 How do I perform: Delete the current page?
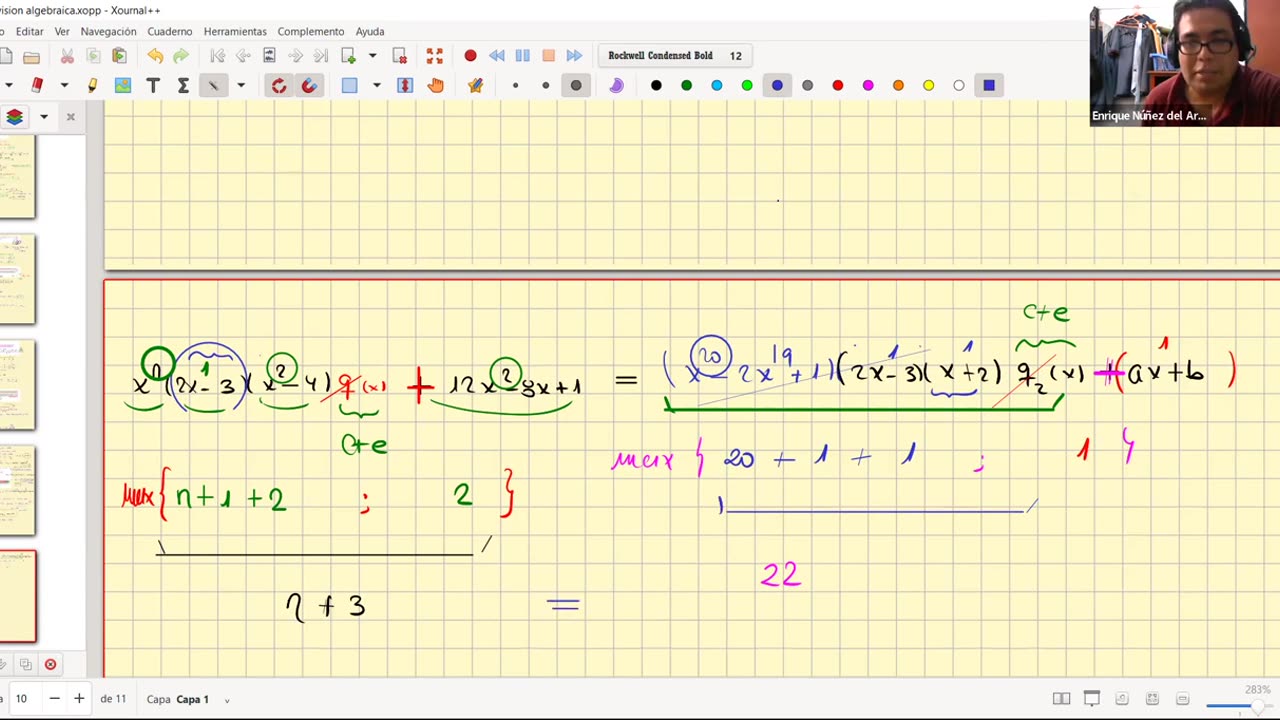pos(399,56)
